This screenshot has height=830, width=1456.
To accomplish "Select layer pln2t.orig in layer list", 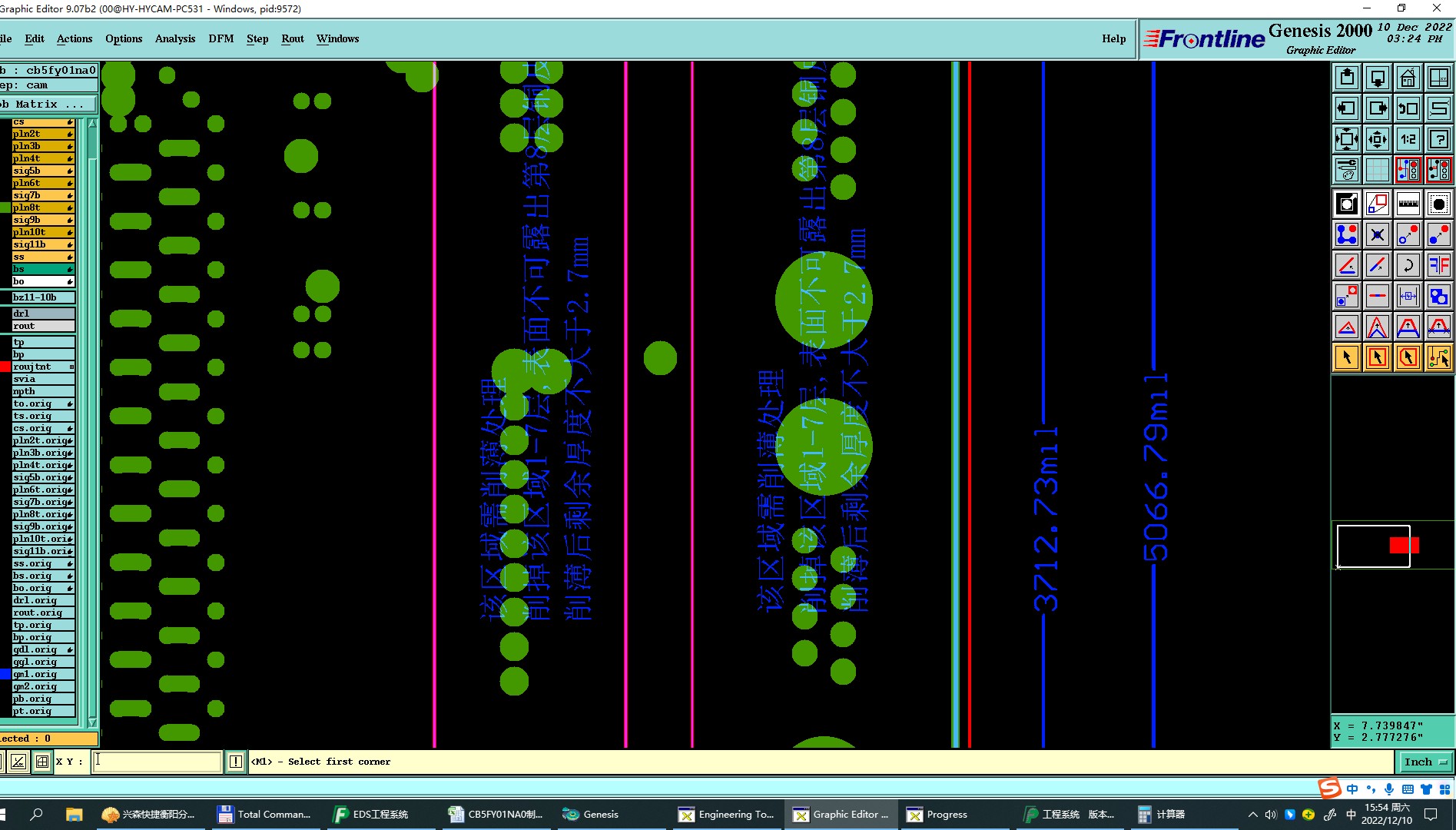I will click(x=43, y=440).
